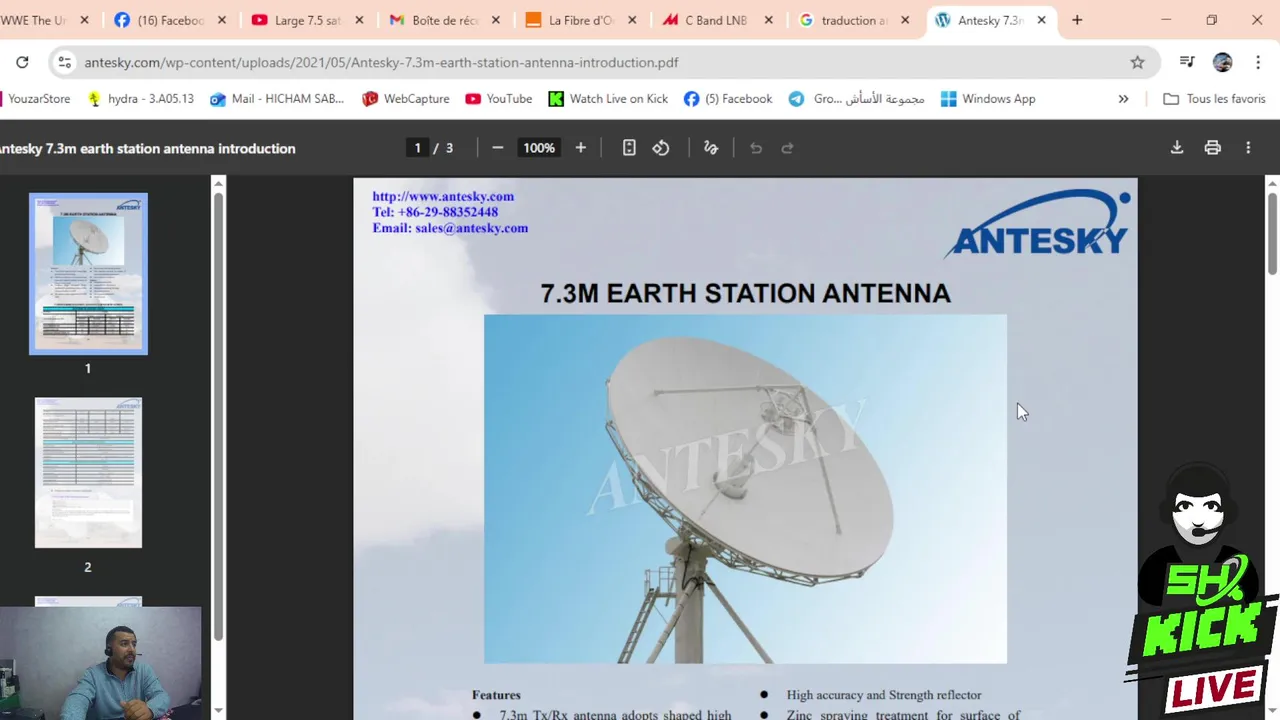Print the PDF document
Image resolution: width=1280 pixels, height=720 pixels.
point(1213,148)
